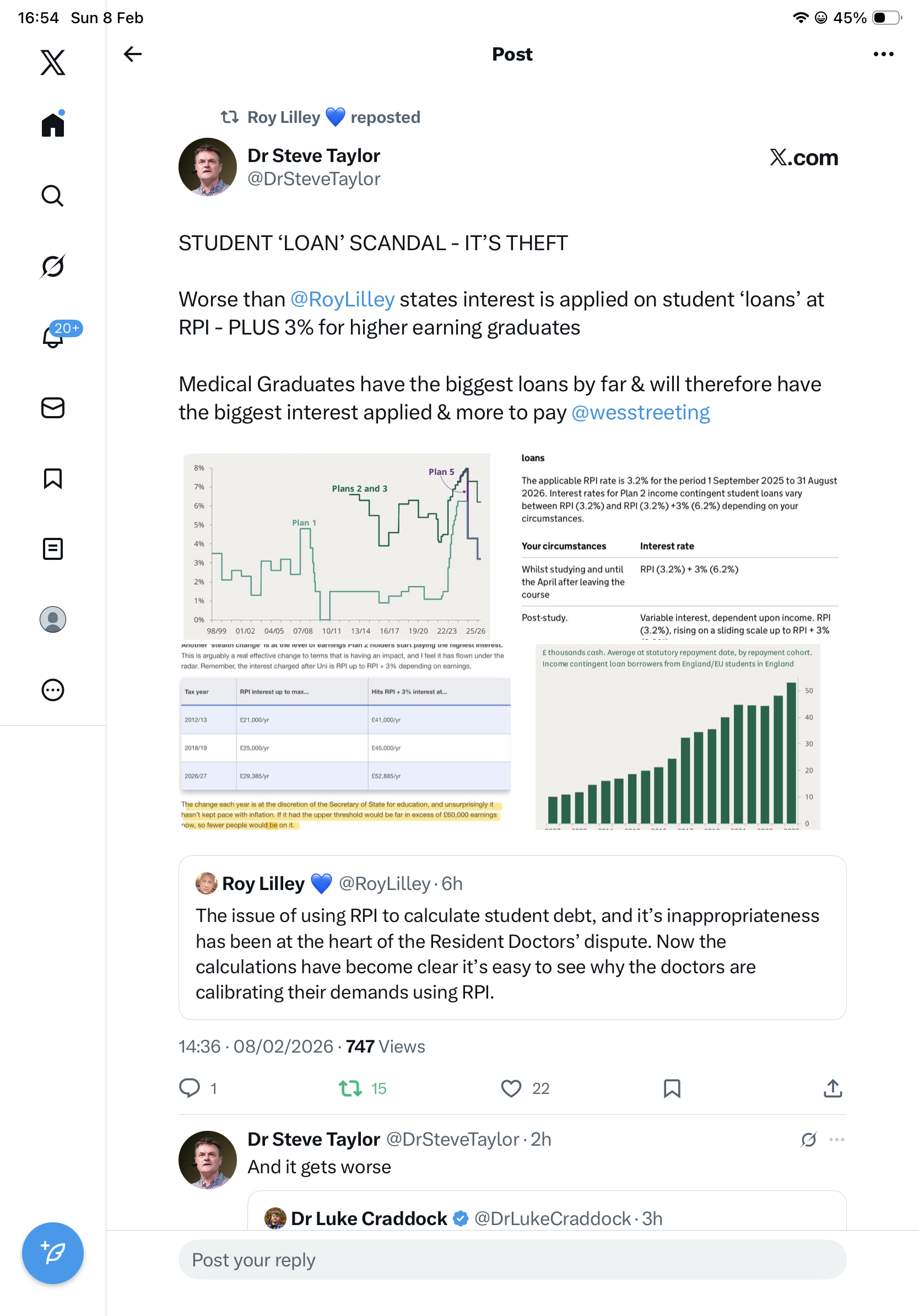Image resolution: width=919 pixels, height=1316 pixels.
Task: Open the Home feed icon
Action: (53, 125)
